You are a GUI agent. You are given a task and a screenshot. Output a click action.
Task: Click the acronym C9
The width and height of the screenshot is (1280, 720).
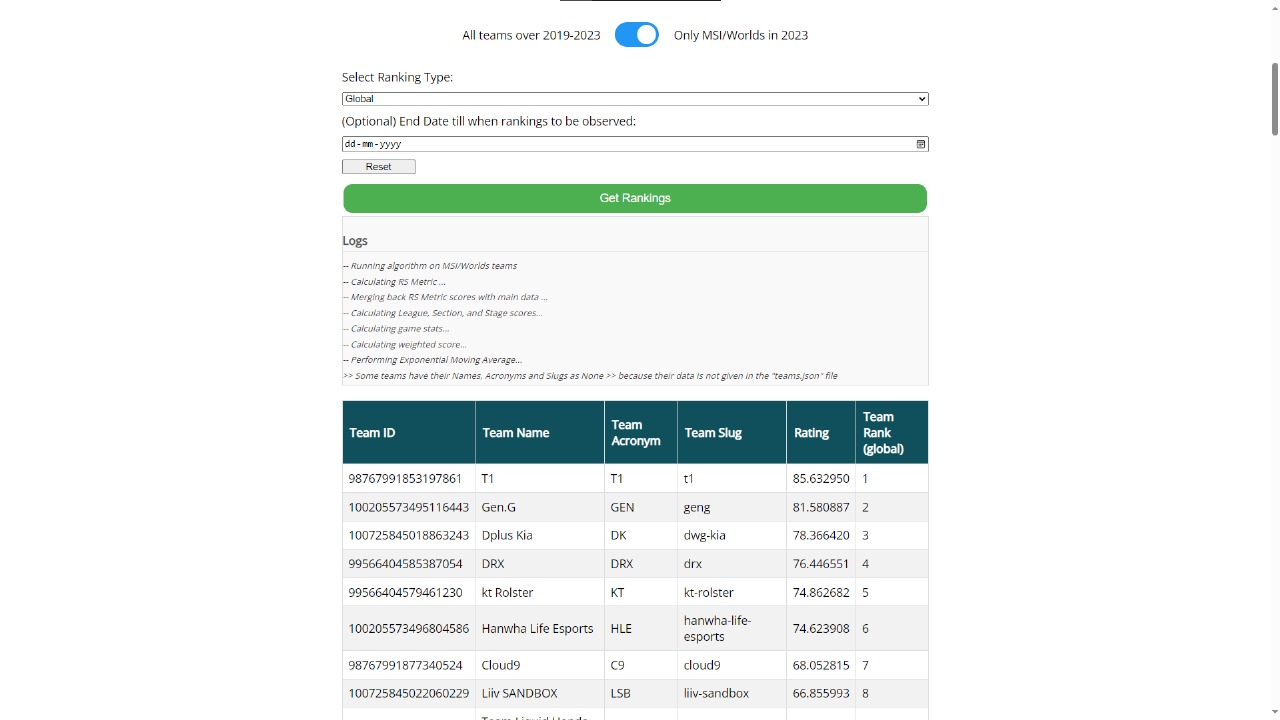(617, 665)
